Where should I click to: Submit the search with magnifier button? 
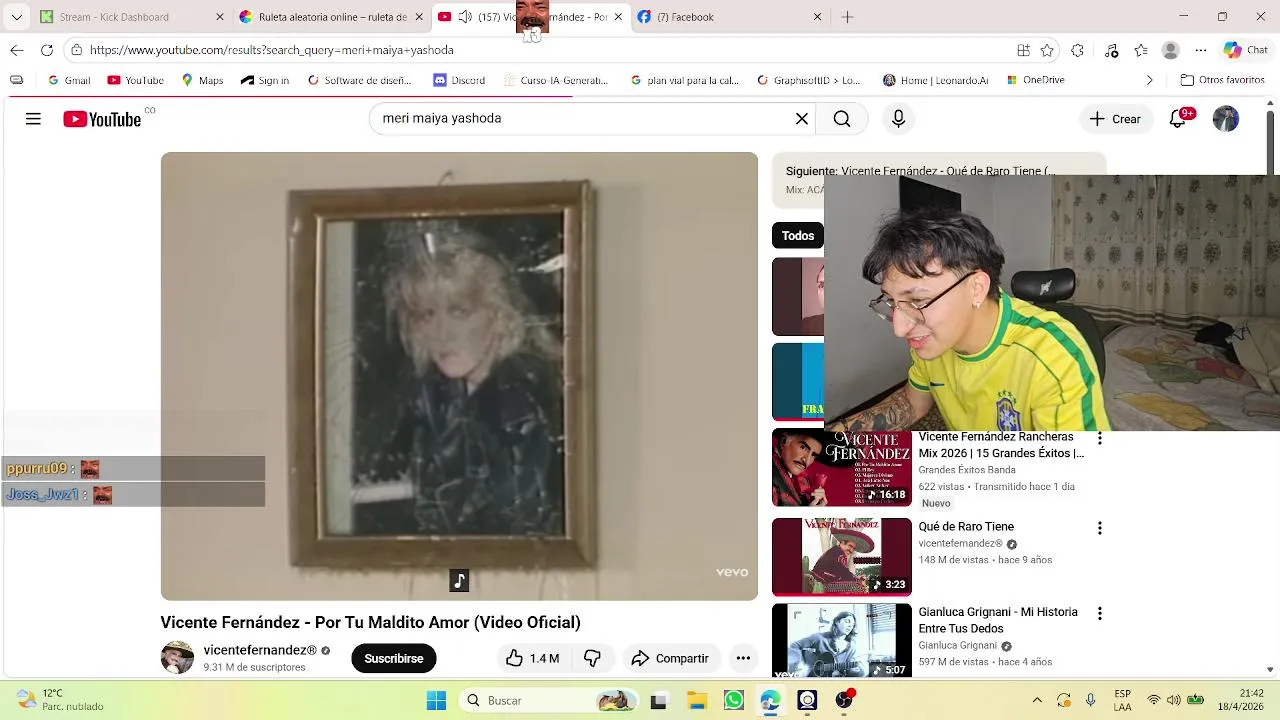(x=842, y=119)
